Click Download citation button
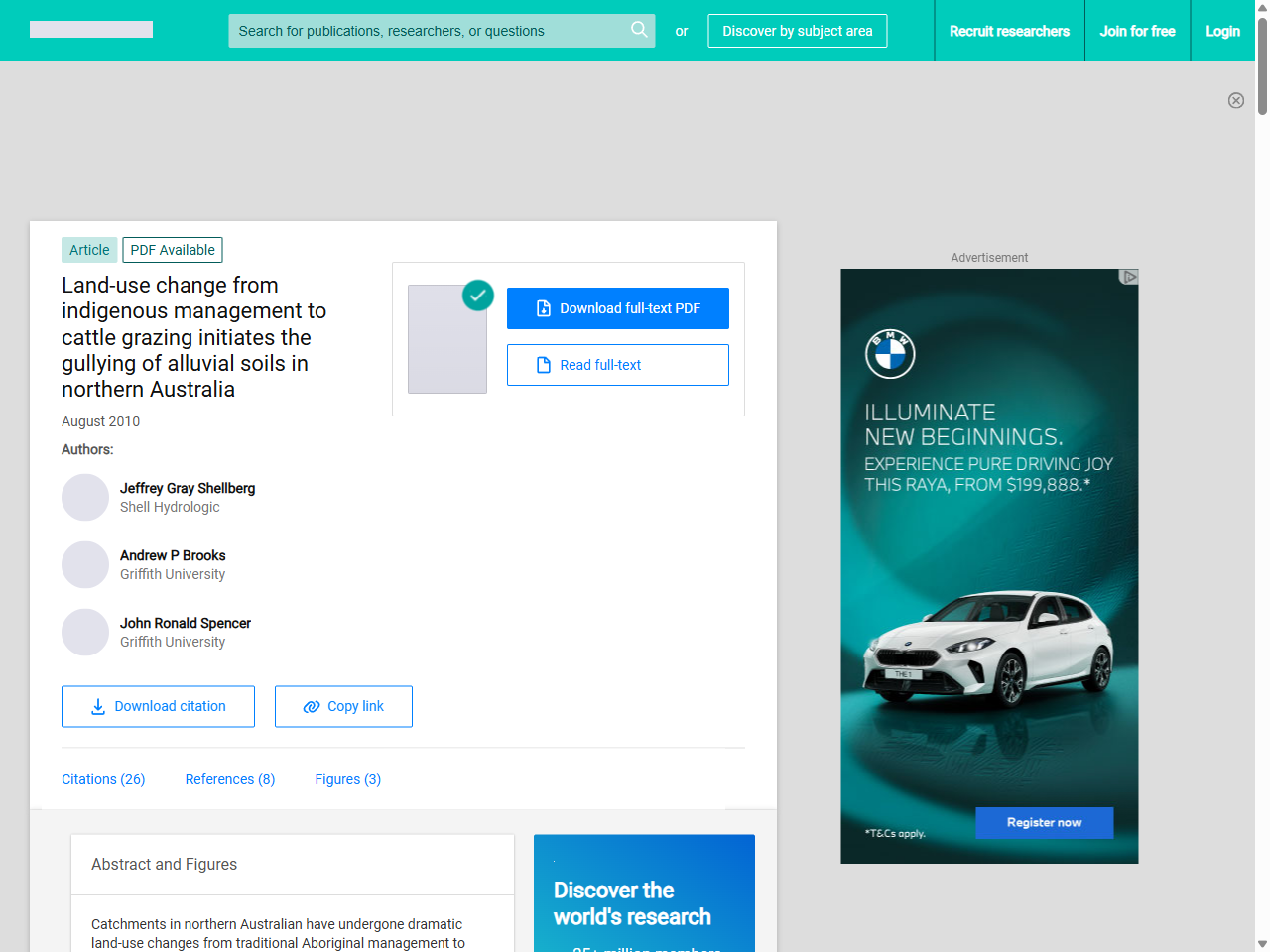Viewport: 1270px width, 952px height. click(x=158, y=706)
